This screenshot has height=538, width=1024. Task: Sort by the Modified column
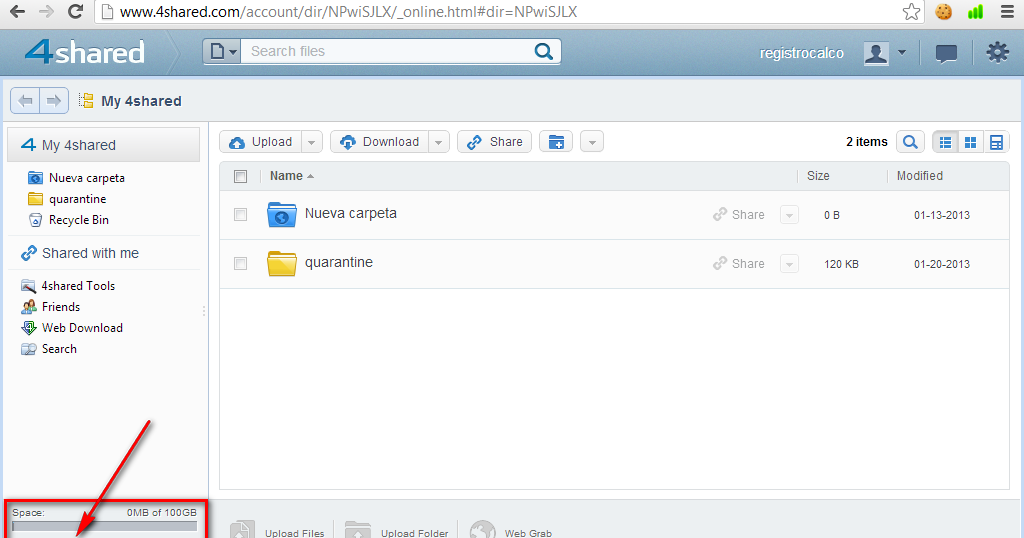pos(920,176)
